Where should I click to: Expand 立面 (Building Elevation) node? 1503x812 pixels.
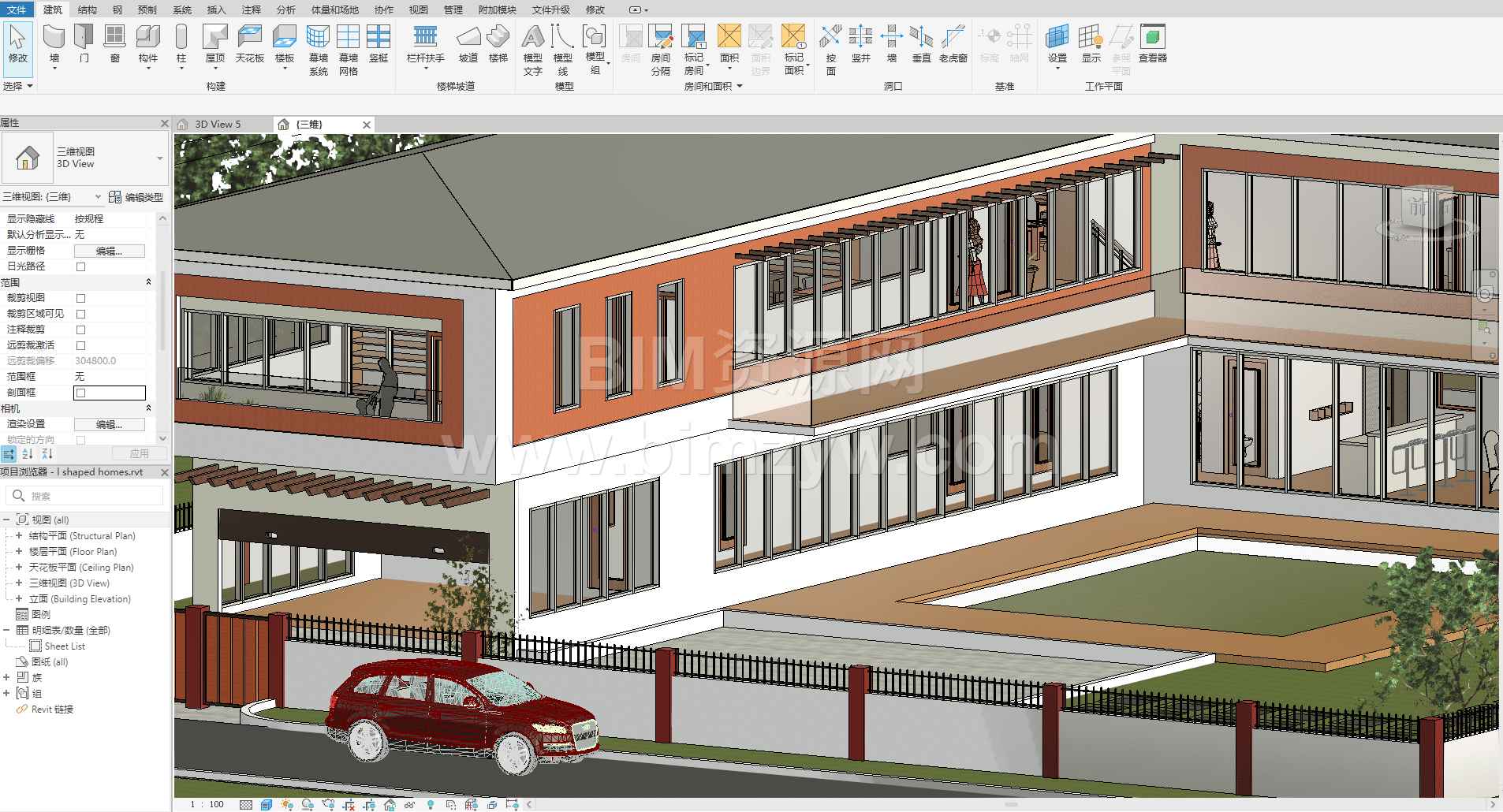(19, 599)
